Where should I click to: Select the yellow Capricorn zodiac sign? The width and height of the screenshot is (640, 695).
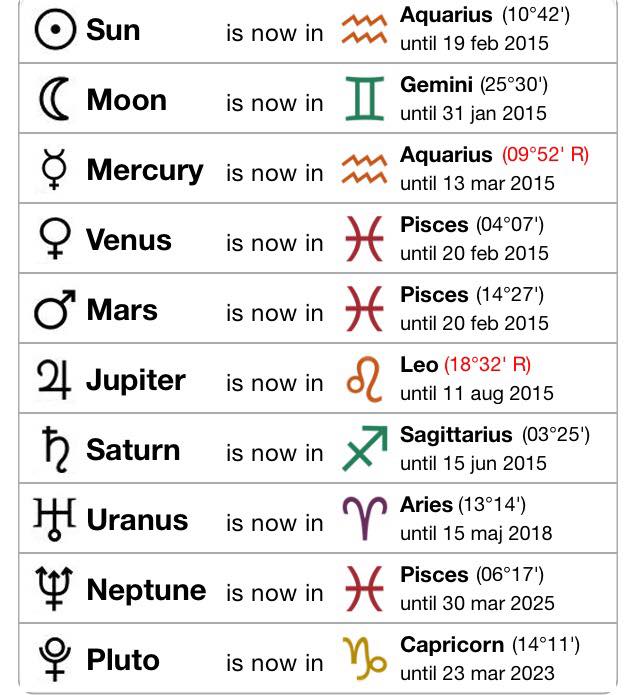pos(364,658)
